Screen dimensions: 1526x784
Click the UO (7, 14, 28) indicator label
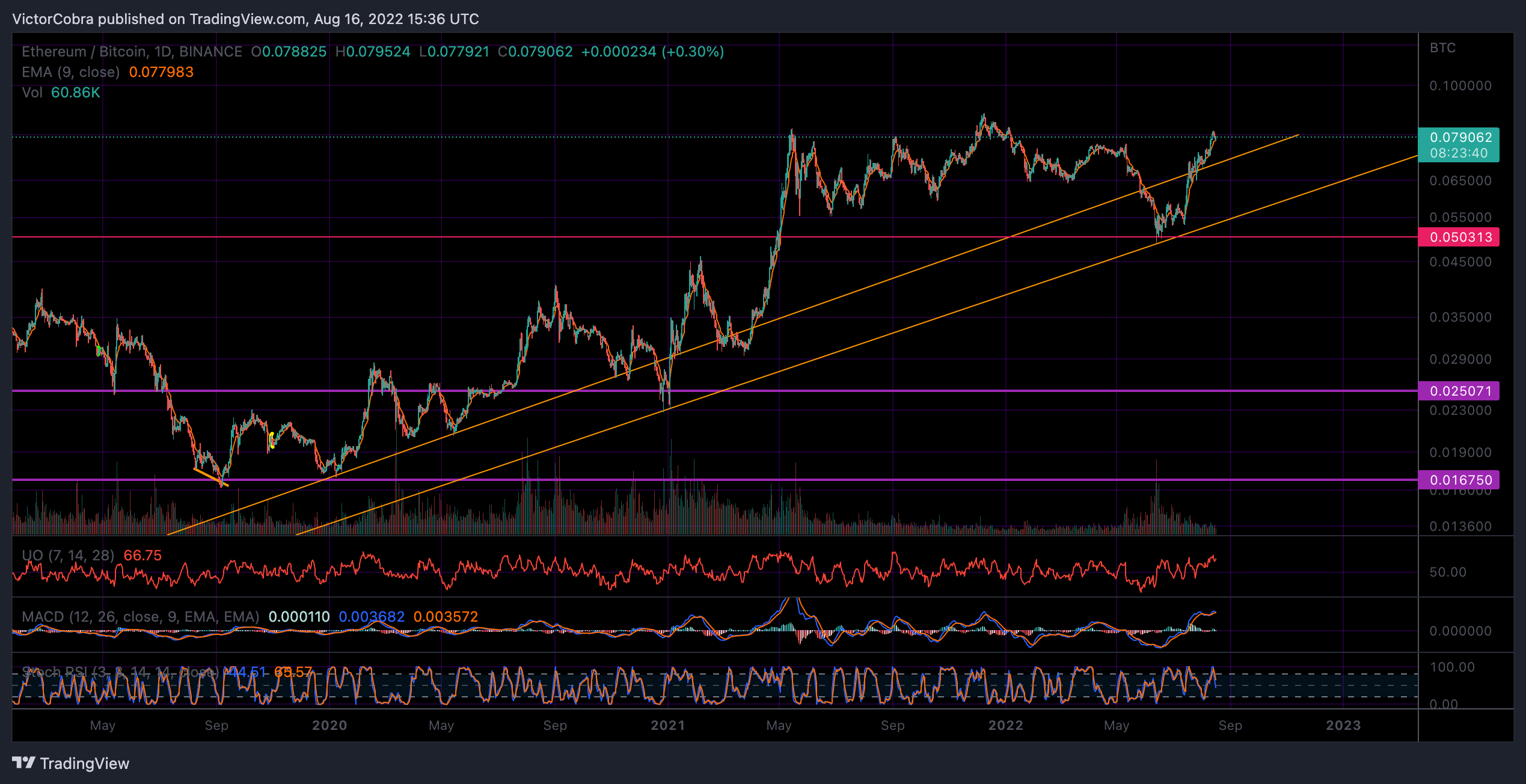[x=68, y=556]
